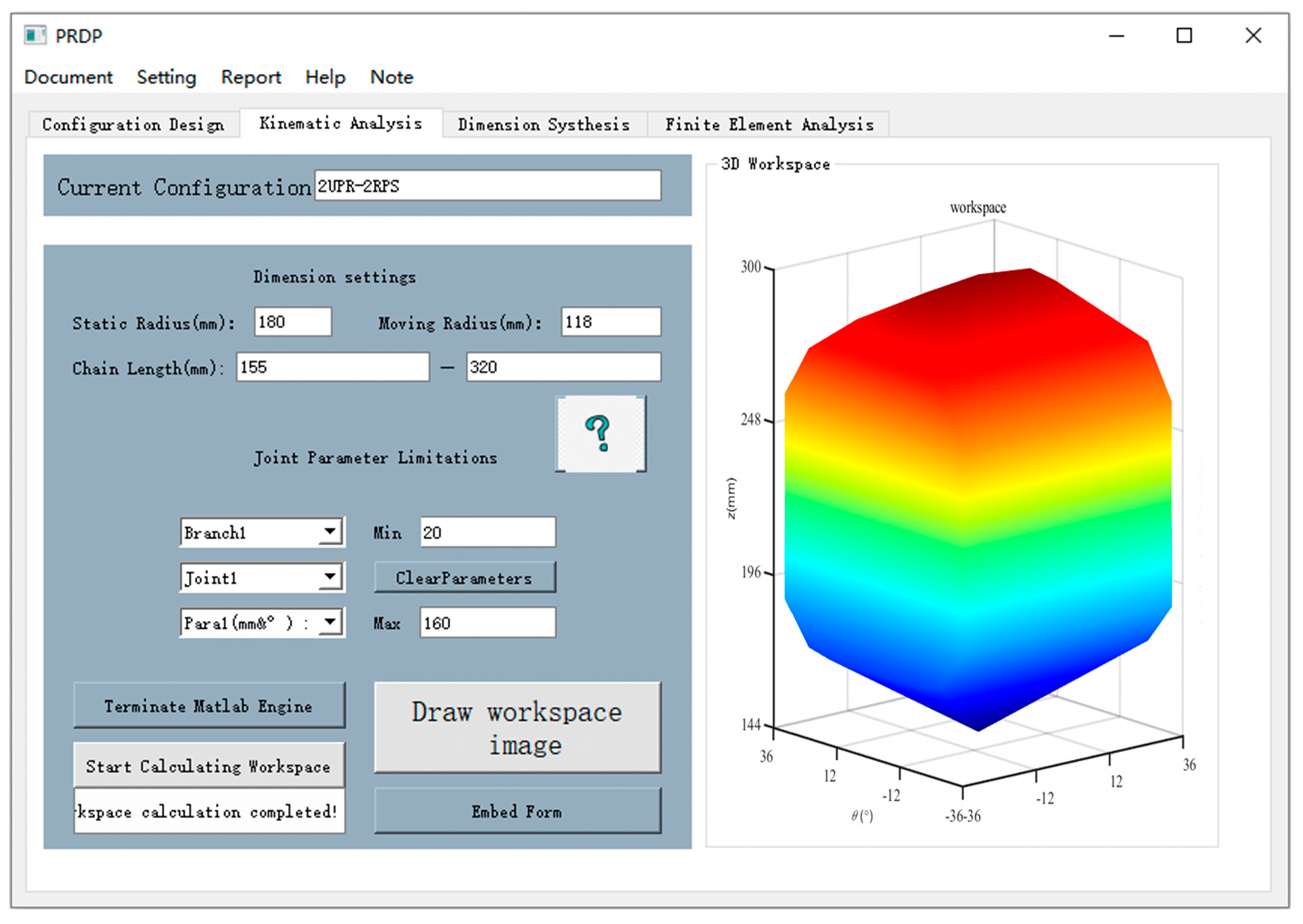1303x924 pixels.
Task: Click the Static Radius input field
Action: 293,321
